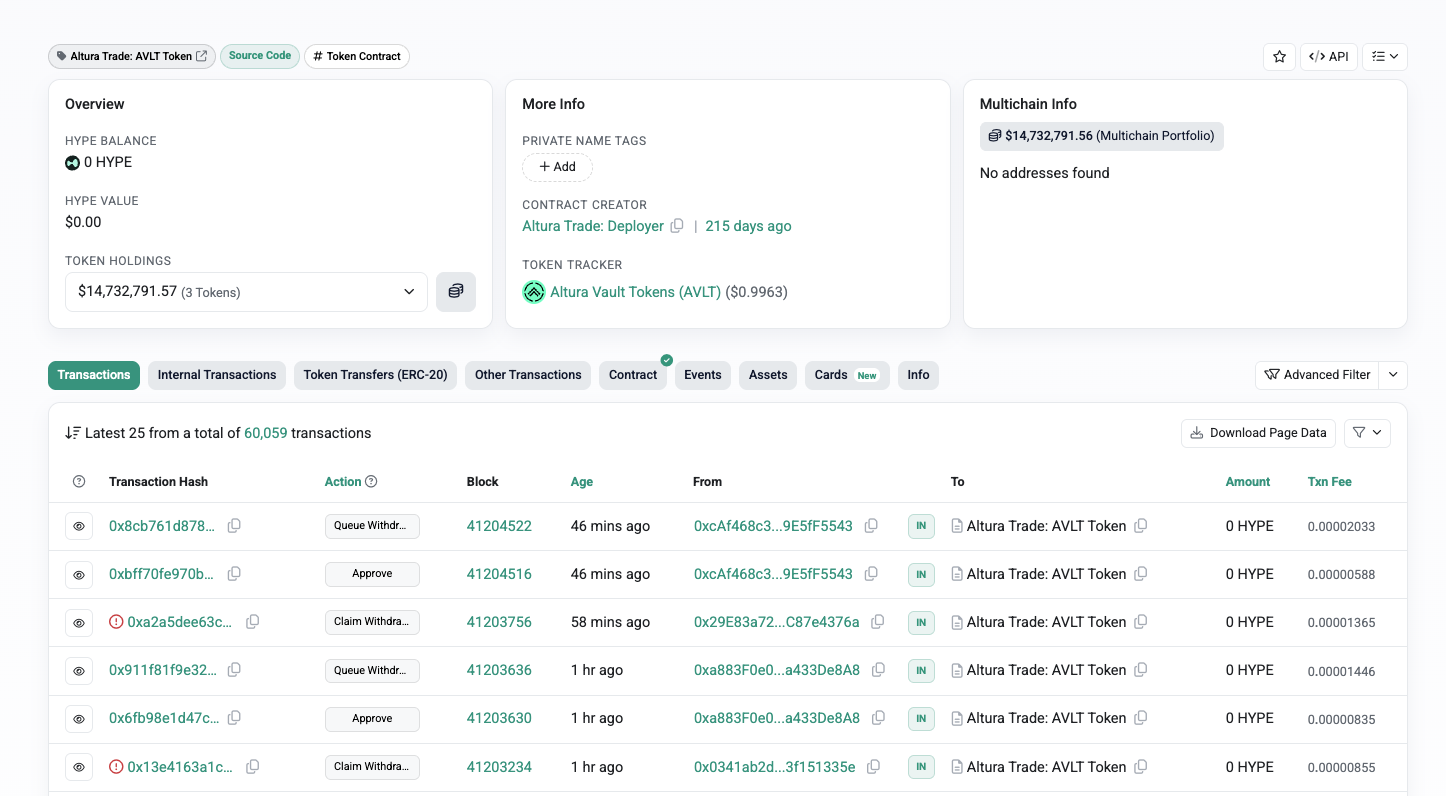Copy transaction hash 0x911f81f9e32

tap(234, 670)
